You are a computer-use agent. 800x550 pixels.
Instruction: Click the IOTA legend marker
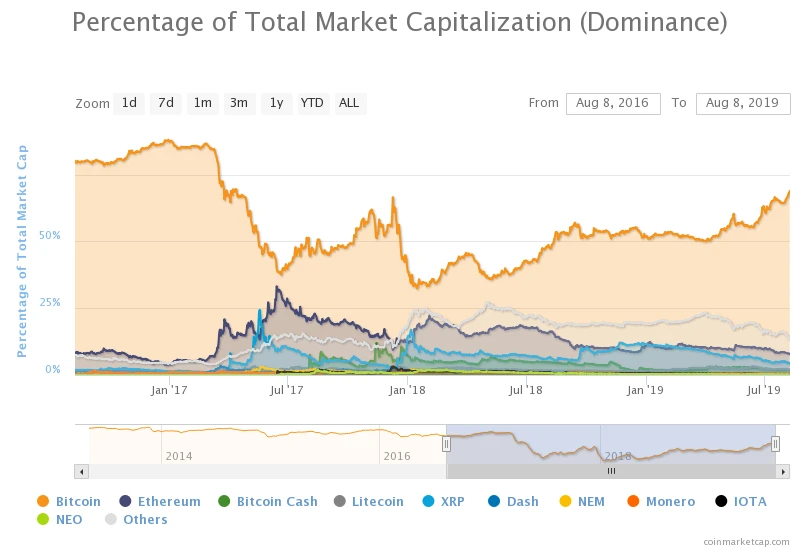point(722,501)
